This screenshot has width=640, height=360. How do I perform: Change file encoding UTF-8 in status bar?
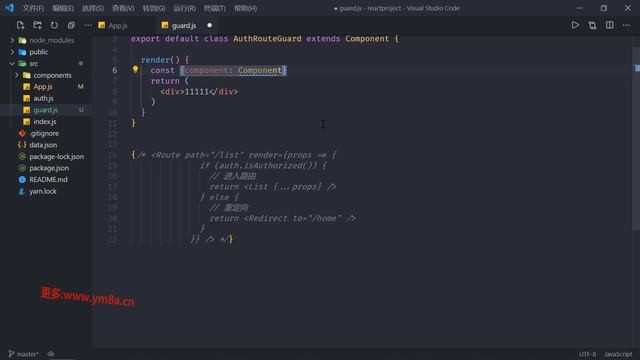587,354
